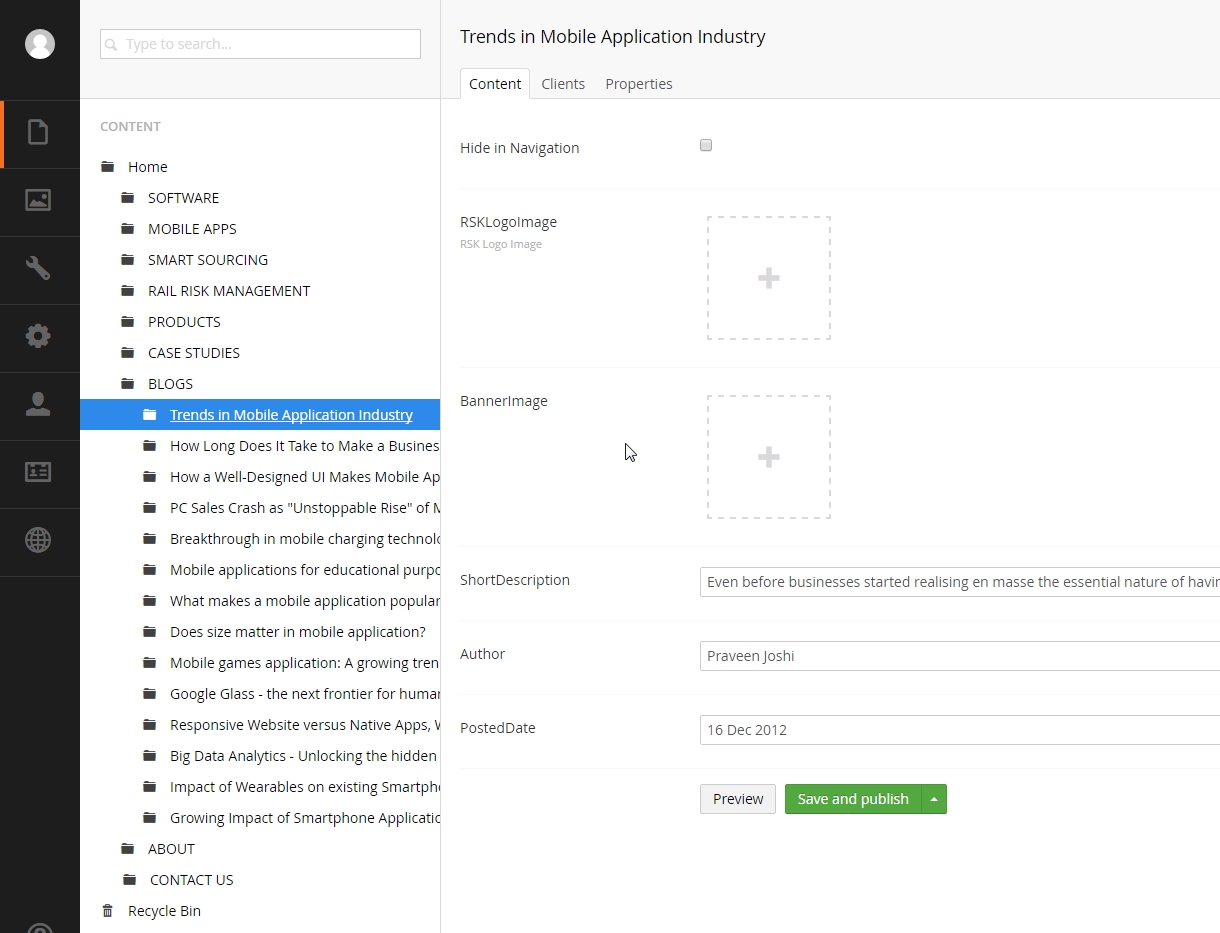The width and height of the screenshot is (1220, 933).
Task: Click the Recycle Bin trash icon
Action: pyautogui.click(x=107, y=910)
